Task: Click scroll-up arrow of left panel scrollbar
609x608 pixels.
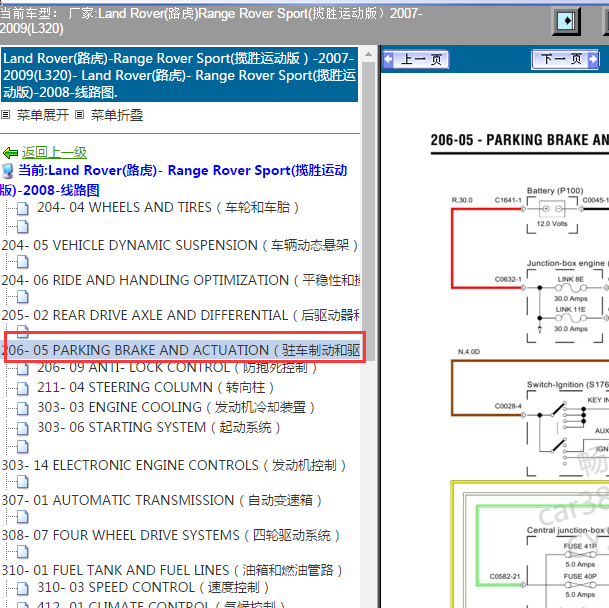Action: tap(369, 55)
